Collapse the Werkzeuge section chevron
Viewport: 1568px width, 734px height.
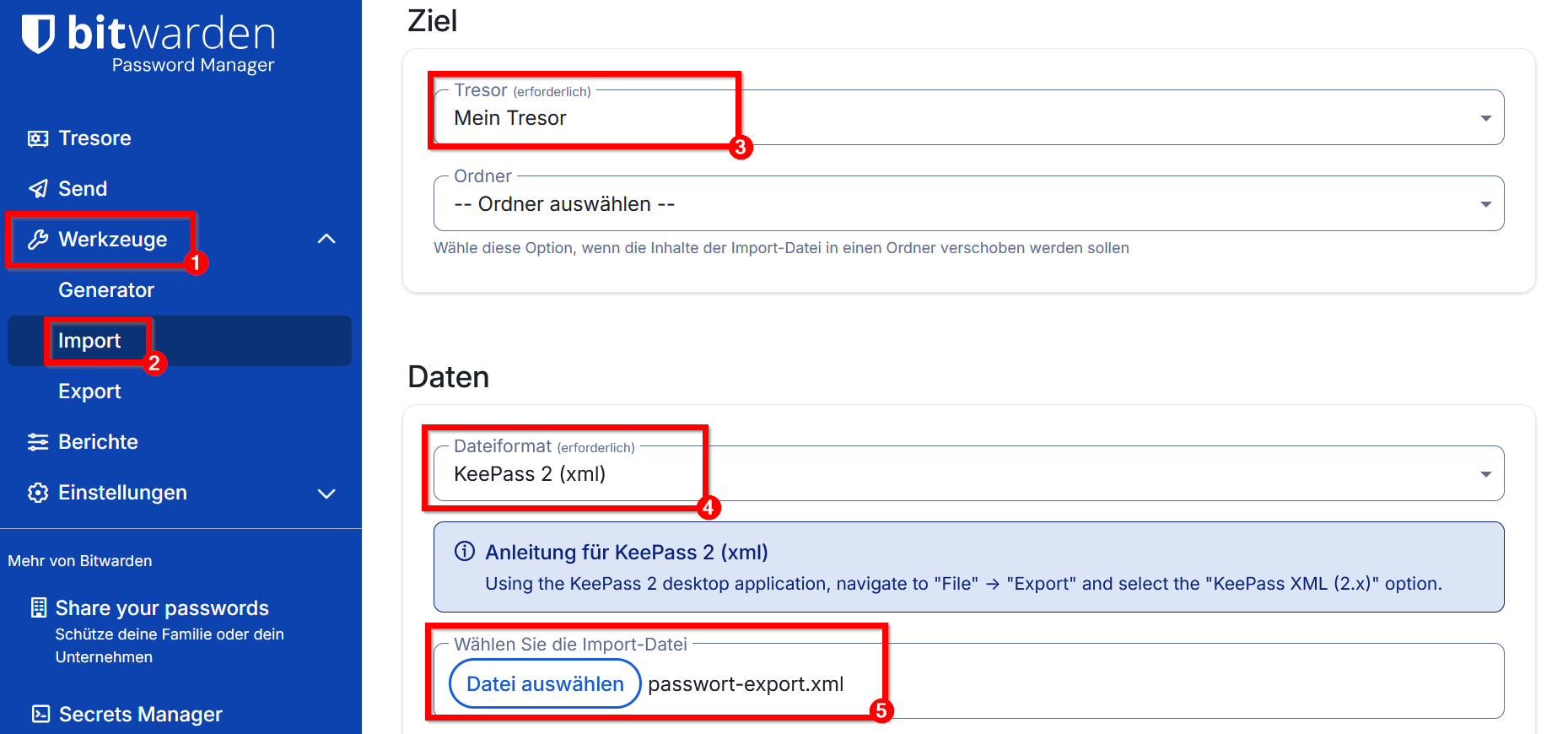point(326,240)
